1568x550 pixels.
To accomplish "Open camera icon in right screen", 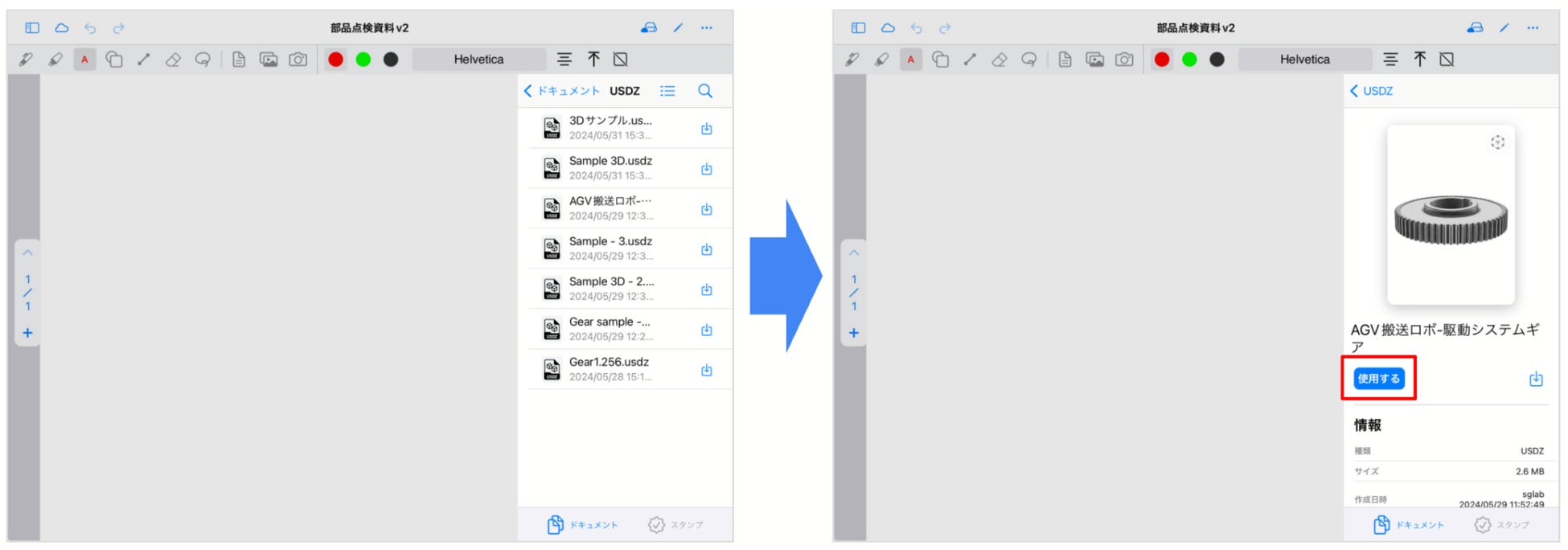I will [x=1125, y=60].
